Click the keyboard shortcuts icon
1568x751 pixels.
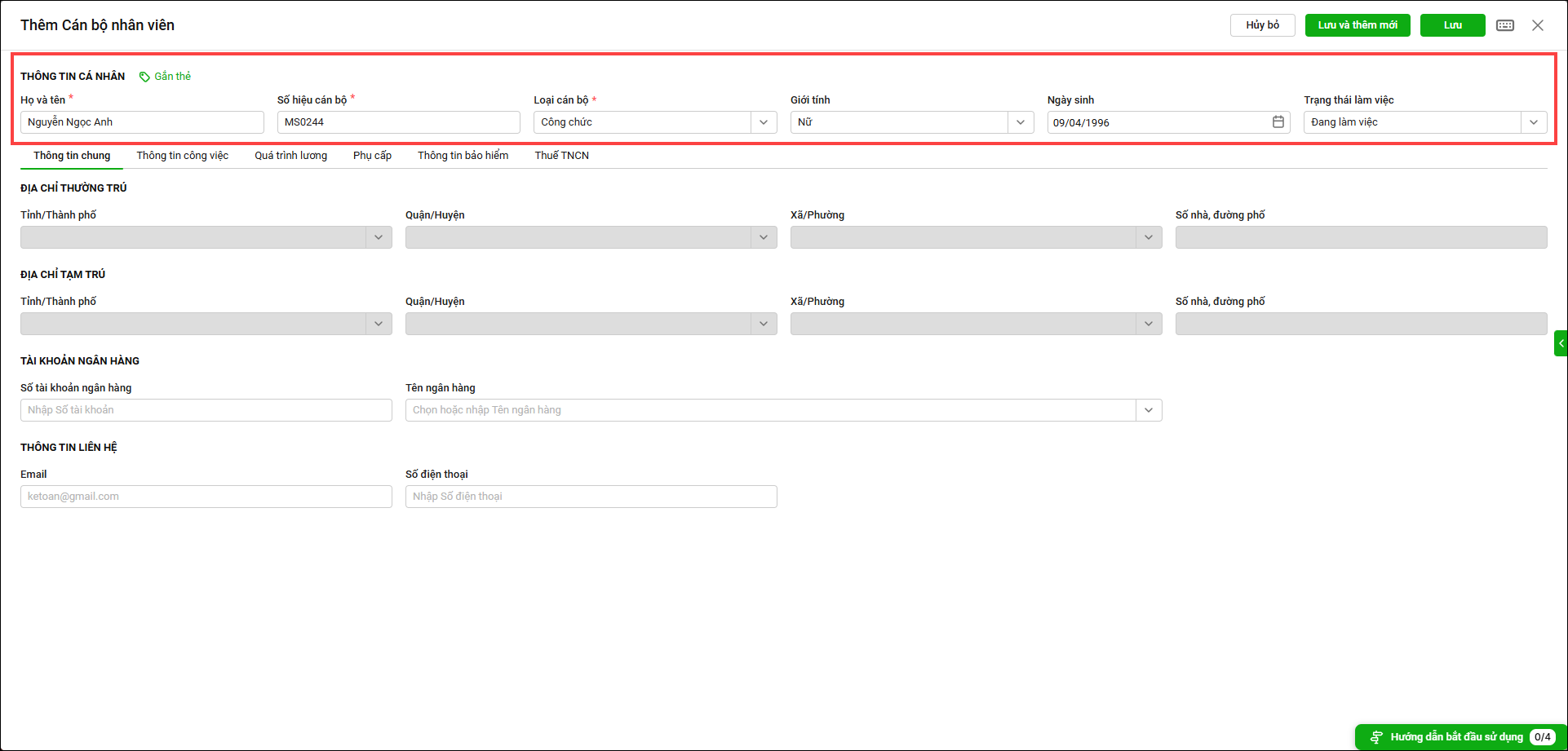[1505, 25]
